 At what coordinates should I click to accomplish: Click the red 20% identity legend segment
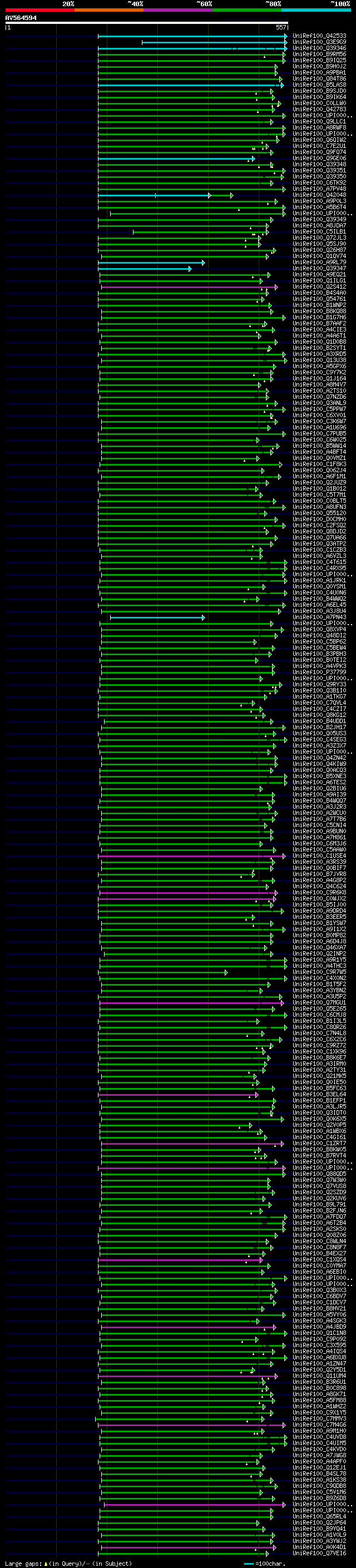pos(39,10)
